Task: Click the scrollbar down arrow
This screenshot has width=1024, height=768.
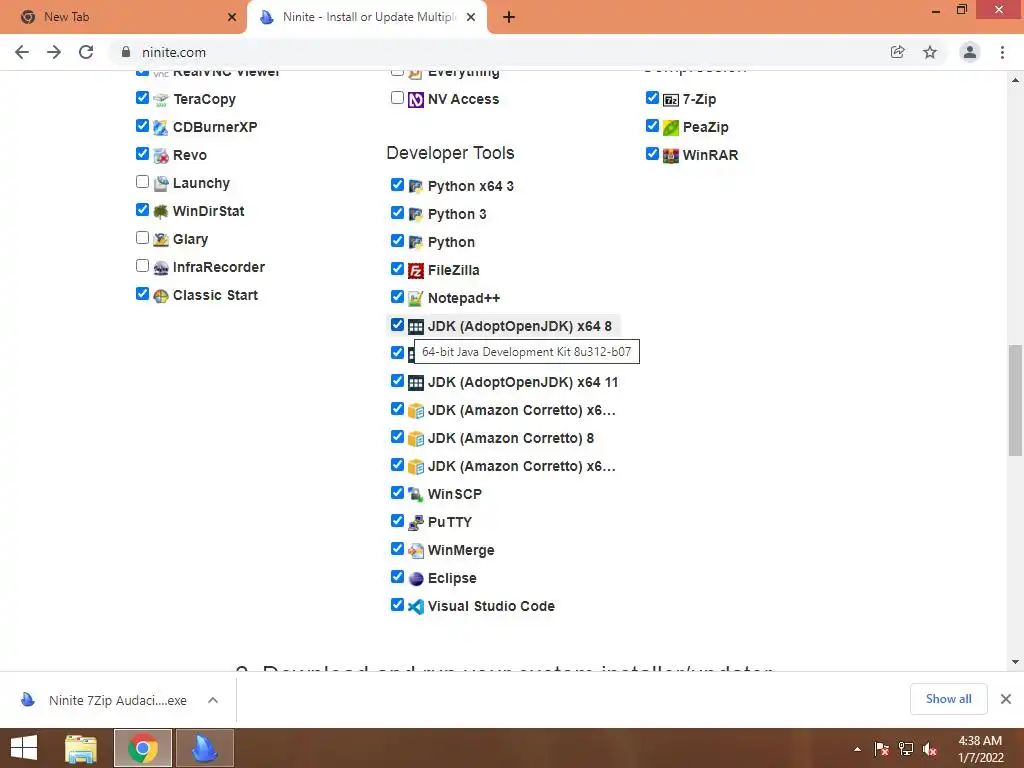Action: point(1015,662)
